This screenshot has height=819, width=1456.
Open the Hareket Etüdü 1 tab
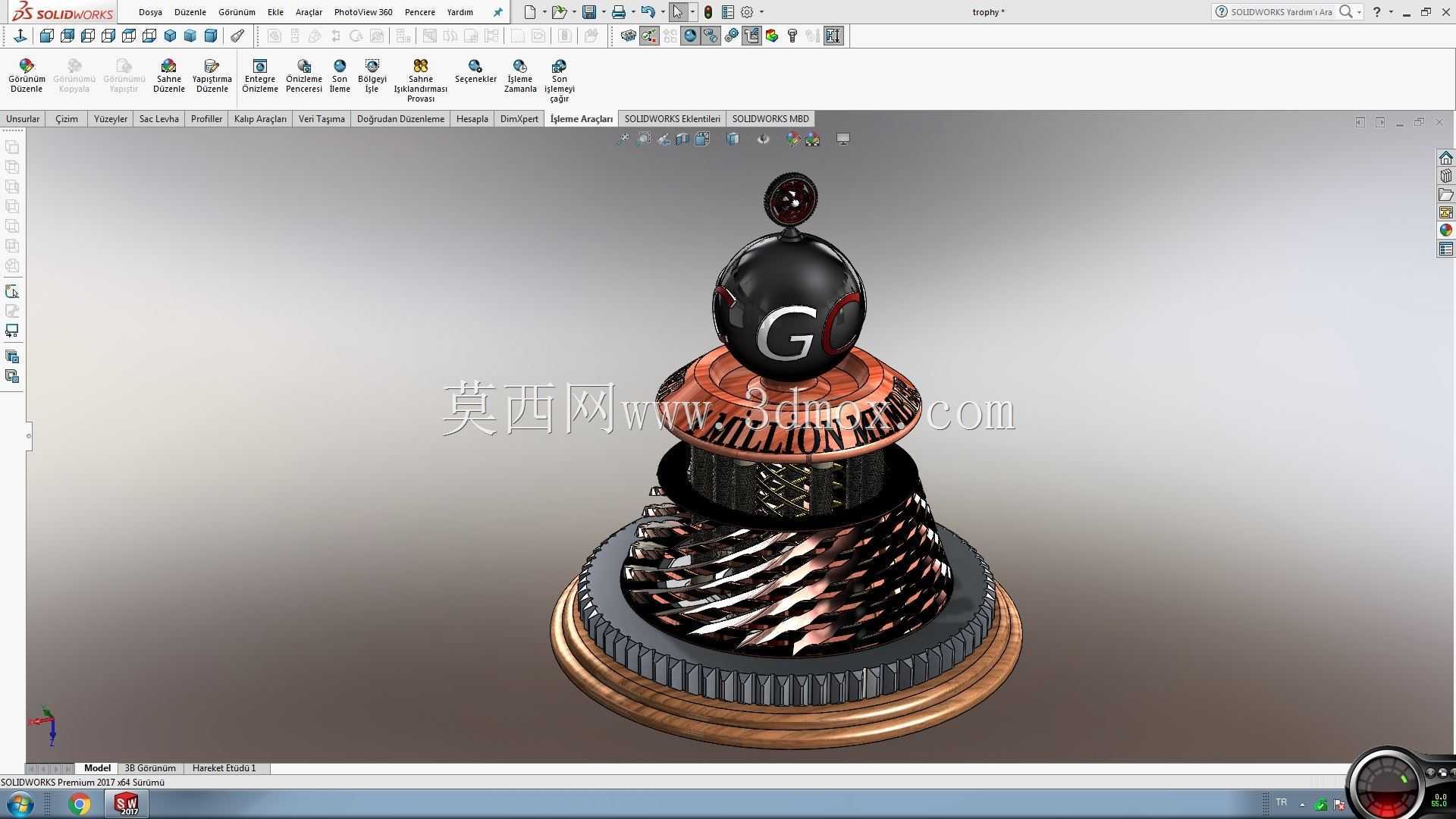click(x=224, y=768)
